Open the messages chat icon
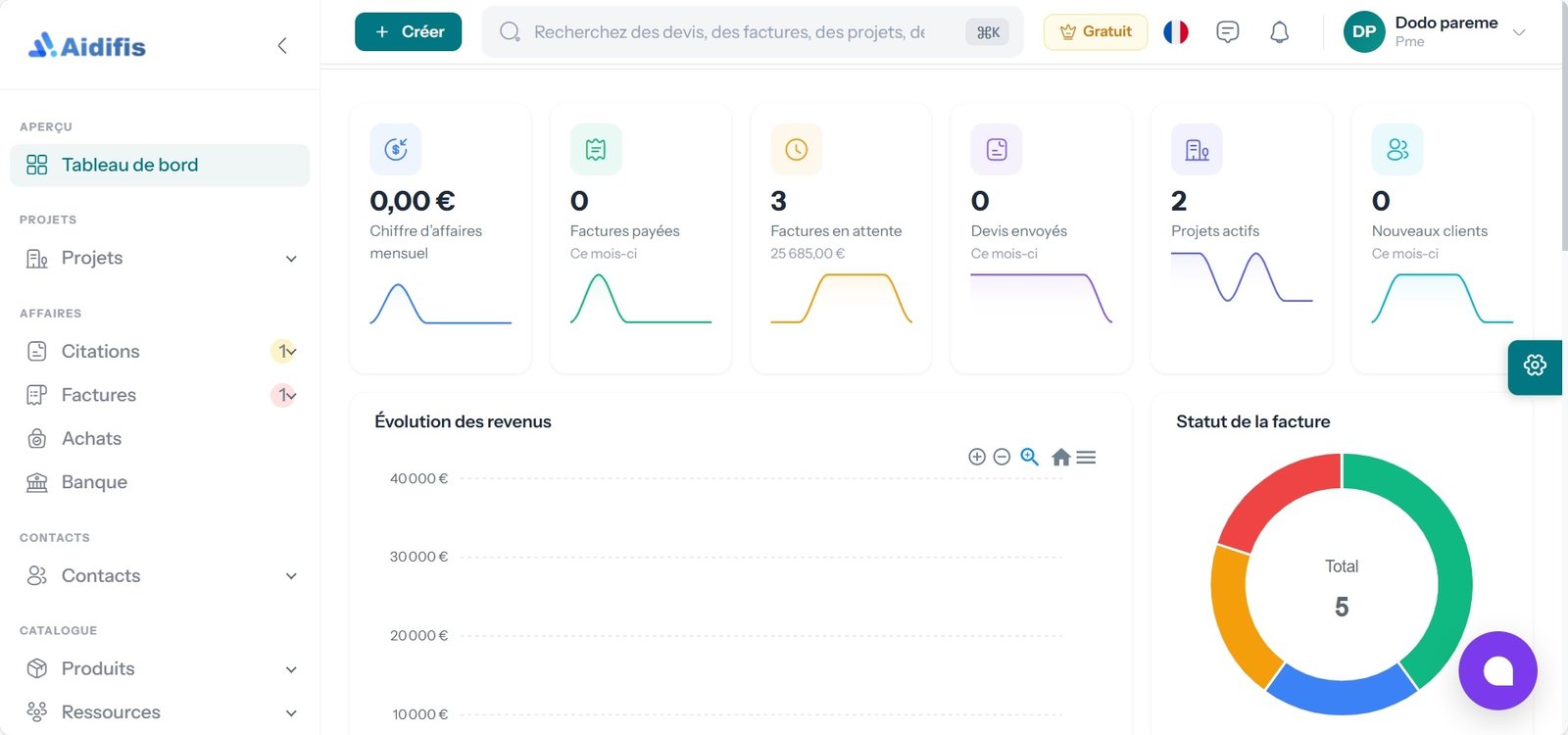 [1227, 32]
